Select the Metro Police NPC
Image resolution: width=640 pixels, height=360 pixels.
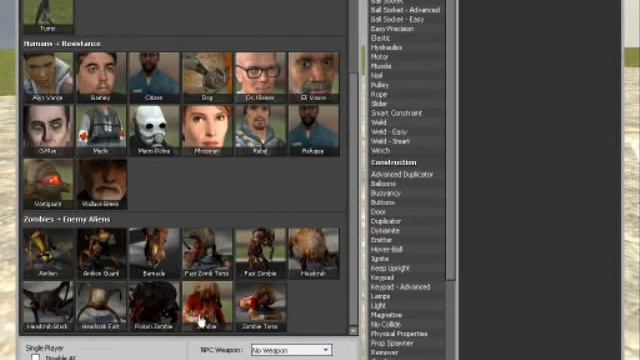(154, 131)
